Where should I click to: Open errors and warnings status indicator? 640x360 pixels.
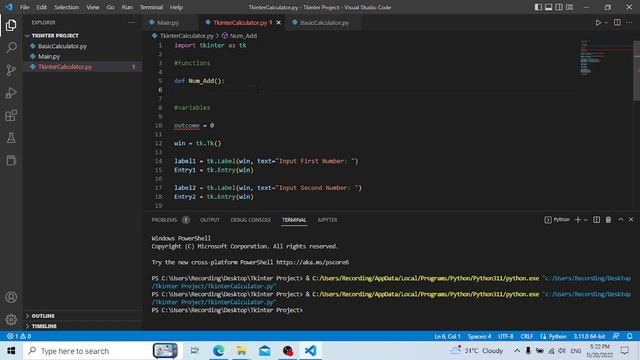pyautogui.click(x=19, y=336)
